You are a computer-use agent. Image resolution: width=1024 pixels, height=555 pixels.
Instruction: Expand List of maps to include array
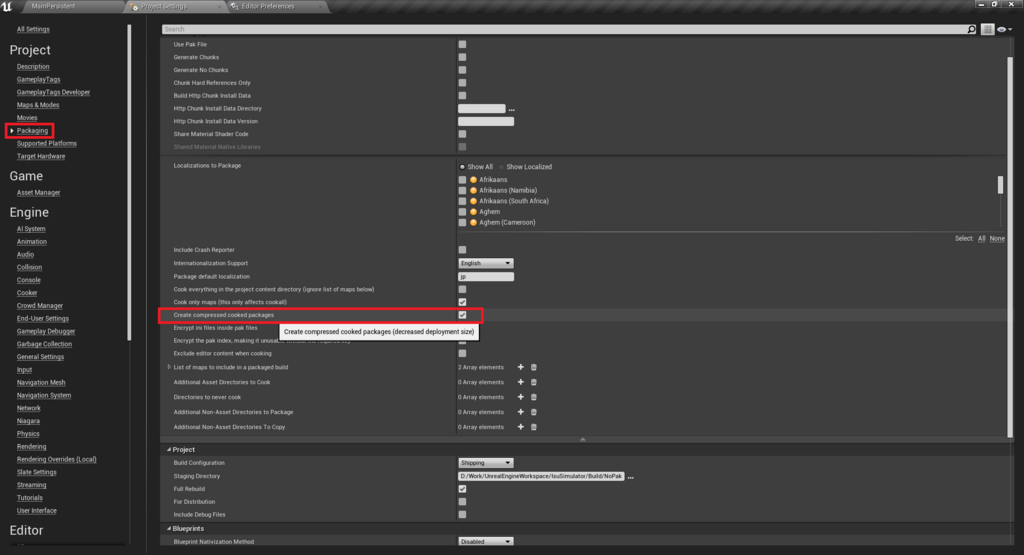click(x=169, y=368)
